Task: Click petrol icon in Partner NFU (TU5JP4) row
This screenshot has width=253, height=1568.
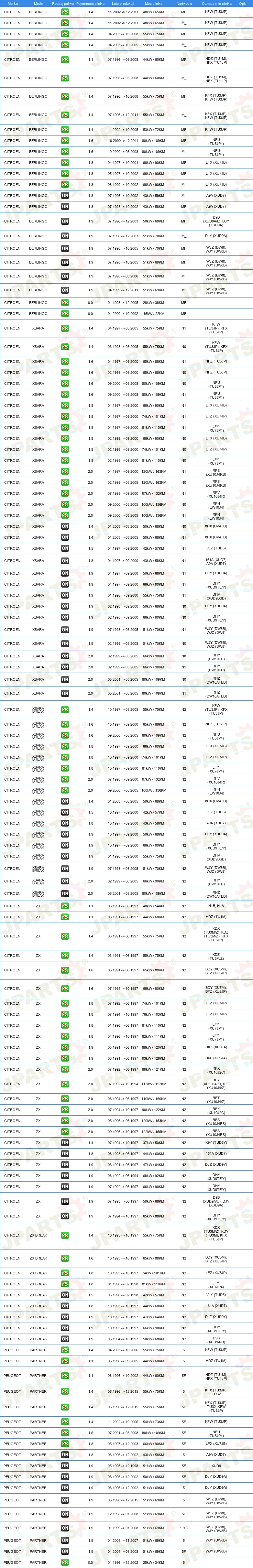Action: [x=65, y=1433]
